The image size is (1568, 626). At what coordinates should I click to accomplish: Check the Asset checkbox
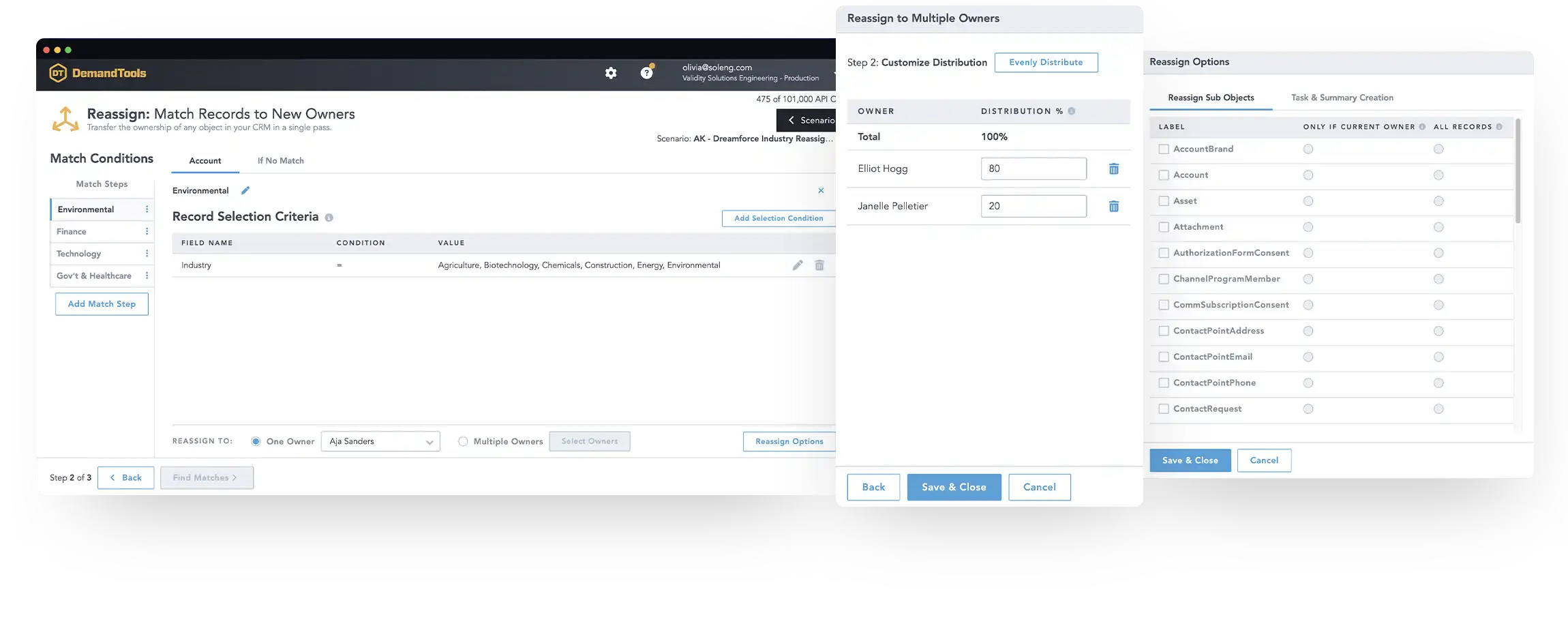pos(1164,201)
